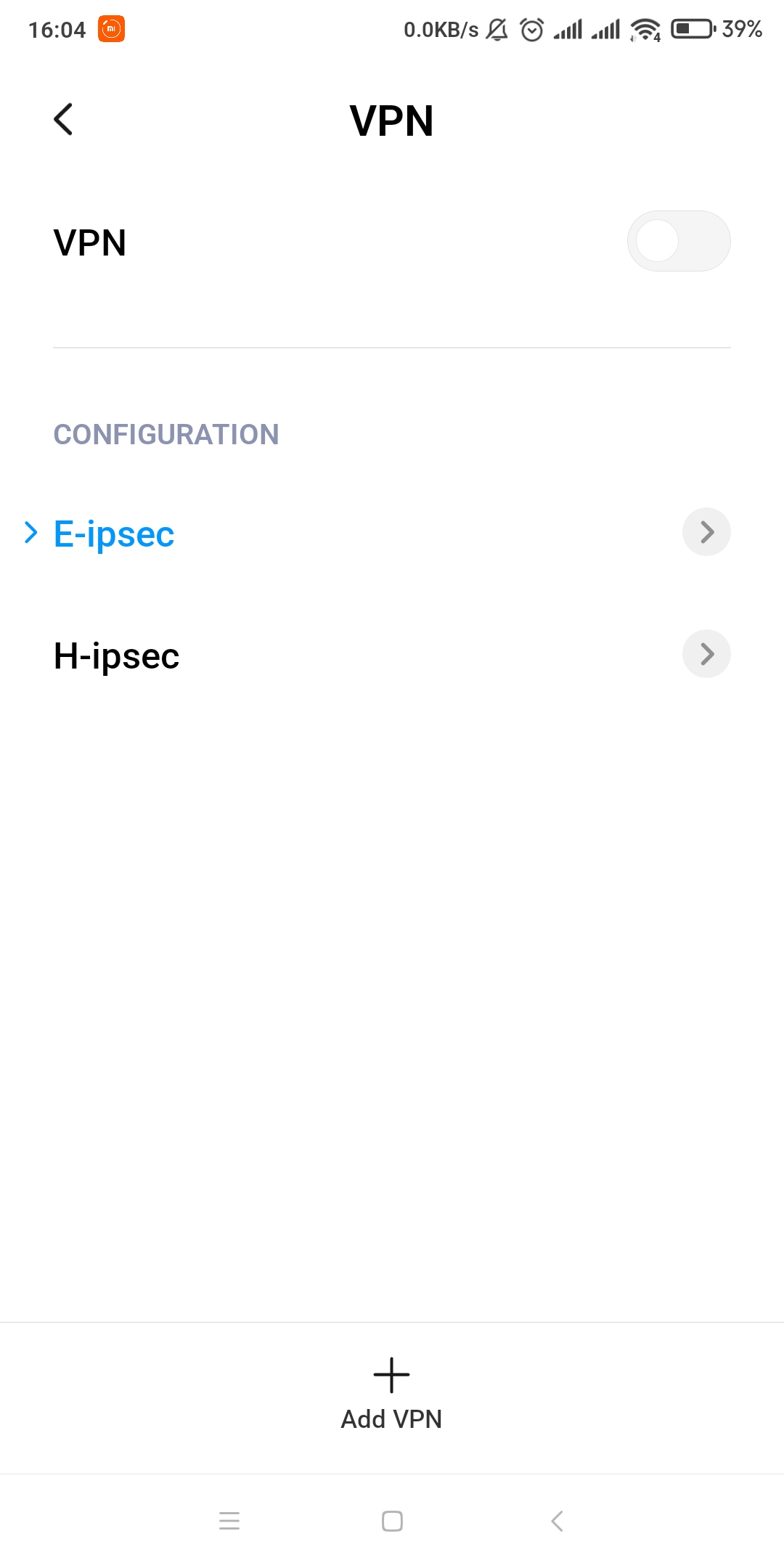The height and width of the screenshot is (1568, 784).
Task: Tap the alarm clock status icon
Action: (532, 30)
